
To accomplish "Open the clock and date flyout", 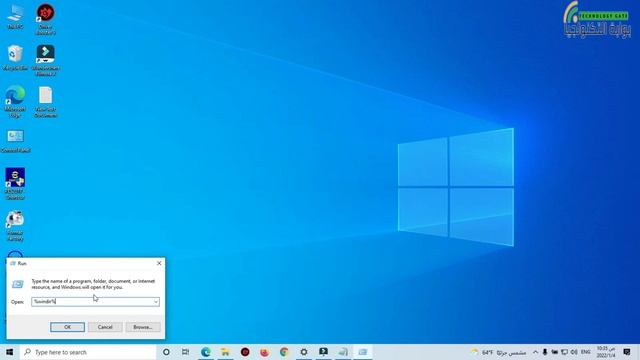I will pyautogui.click(x=606, y=352).
